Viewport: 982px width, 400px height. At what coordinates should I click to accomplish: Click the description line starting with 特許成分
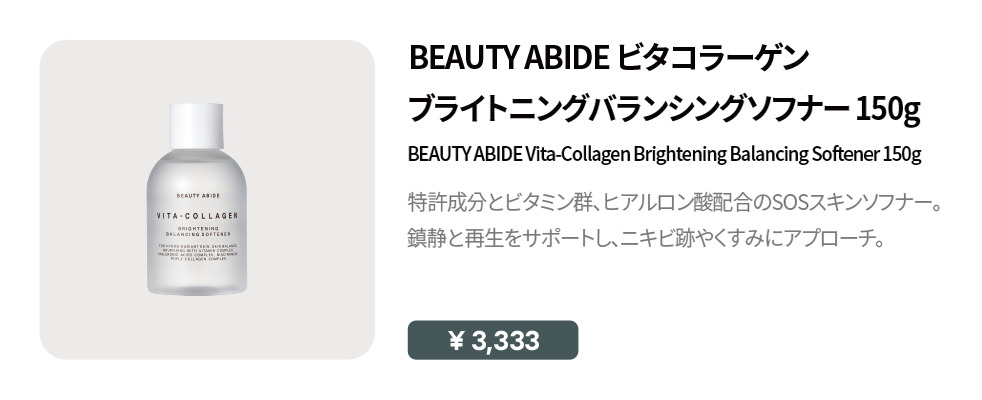coord(675,201)
